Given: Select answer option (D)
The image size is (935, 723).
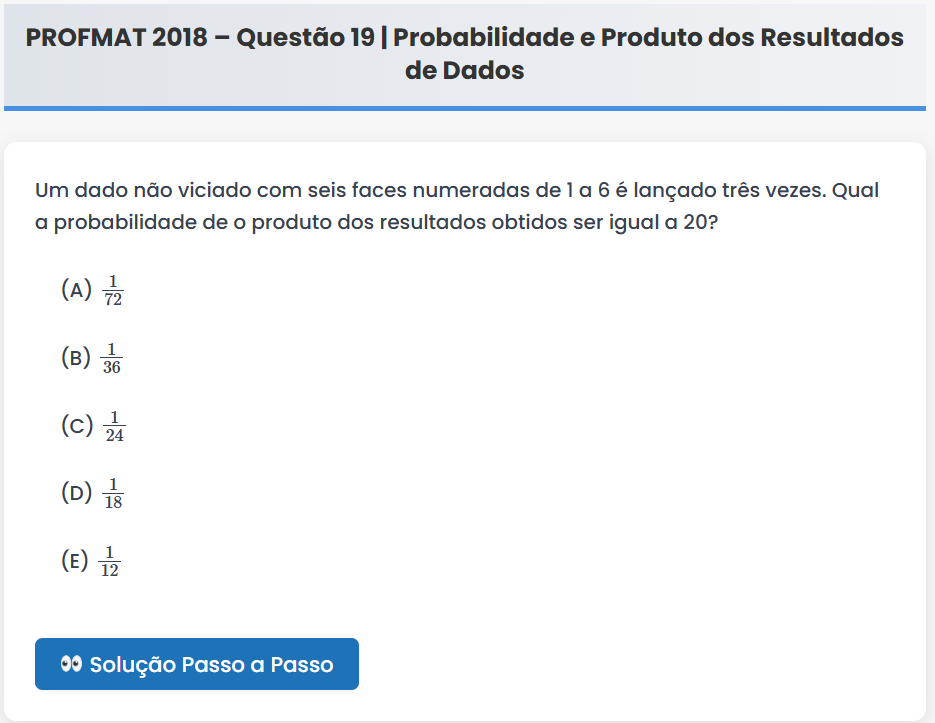Looking at the screenshot, I should click(x=76, y=492).
